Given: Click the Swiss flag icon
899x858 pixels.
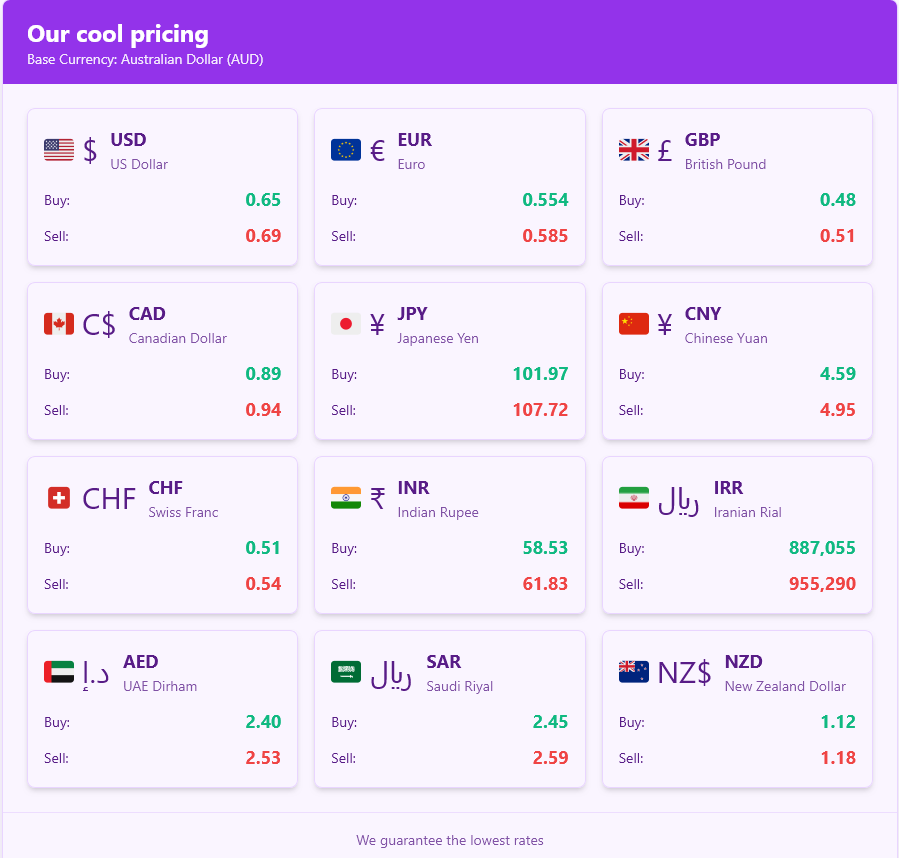Looking at the screenshot, I should [59, 498].
